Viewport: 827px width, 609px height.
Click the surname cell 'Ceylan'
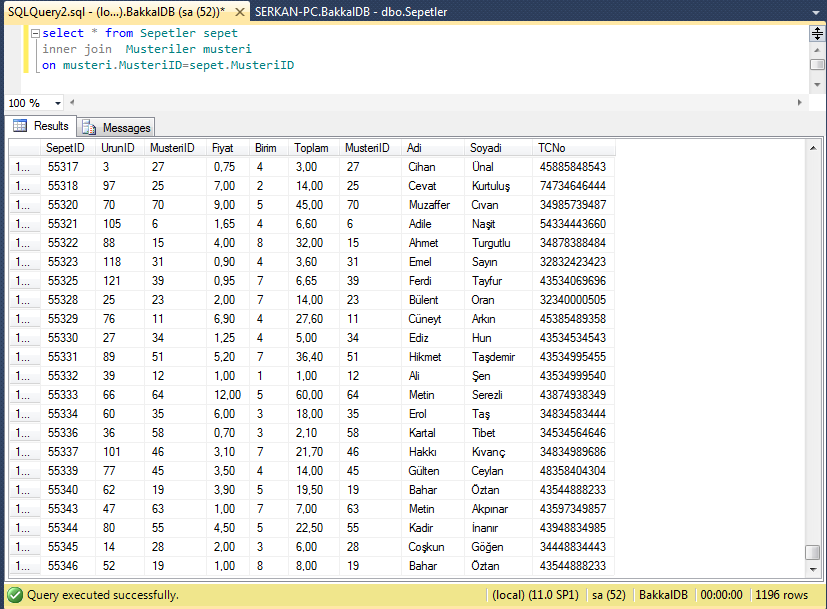click(x=498, y=471)
